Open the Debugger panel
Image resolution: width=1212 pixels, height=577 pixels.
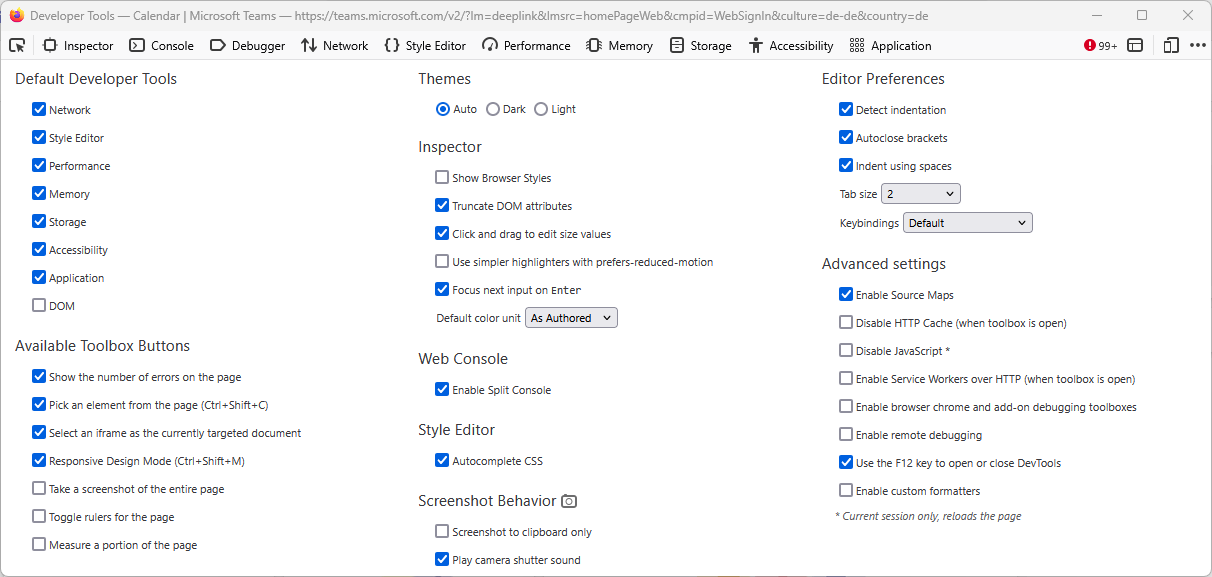click(x=247, y=45)
